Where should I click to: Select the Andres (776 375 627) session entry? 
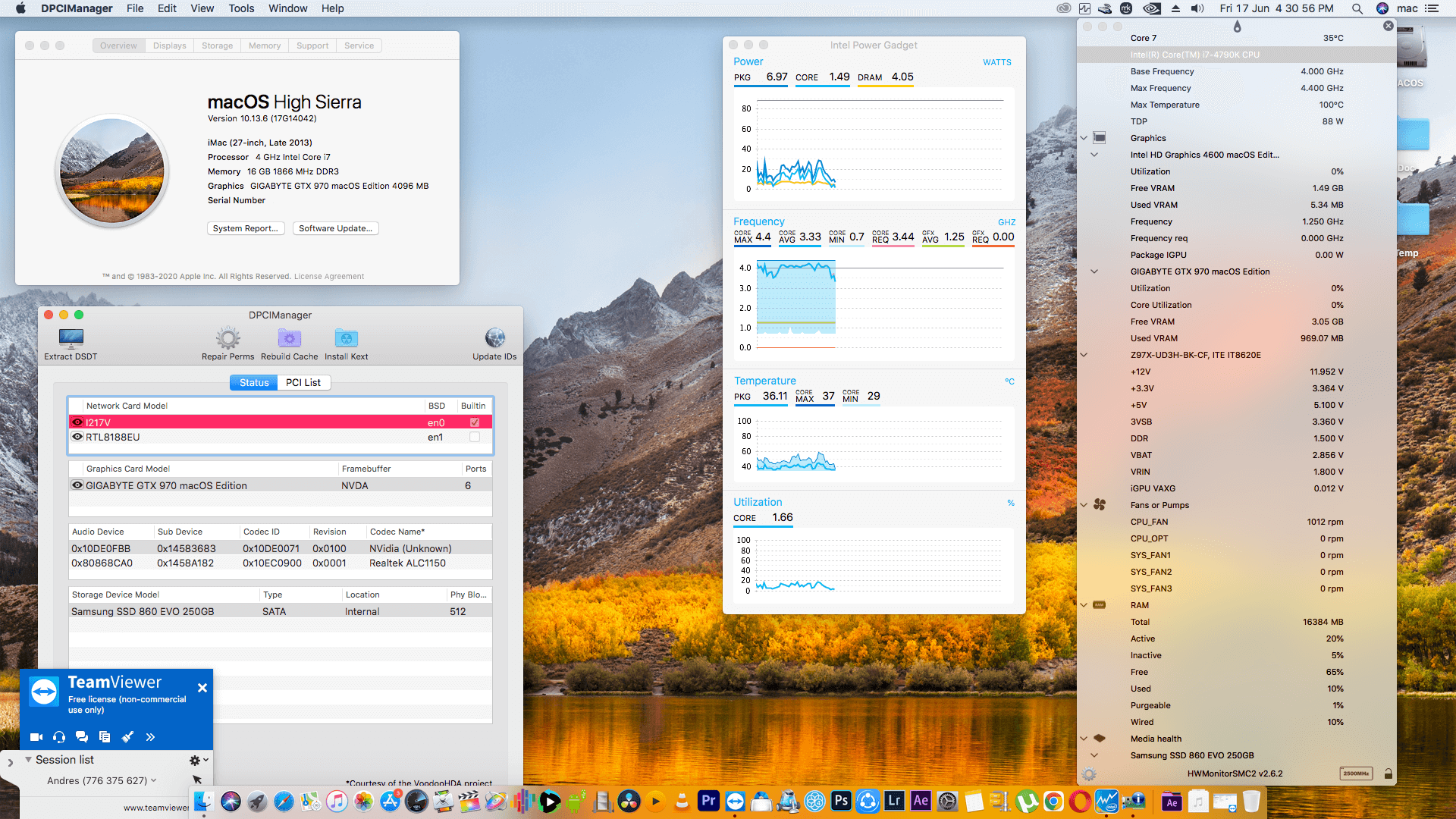[99, 780]
